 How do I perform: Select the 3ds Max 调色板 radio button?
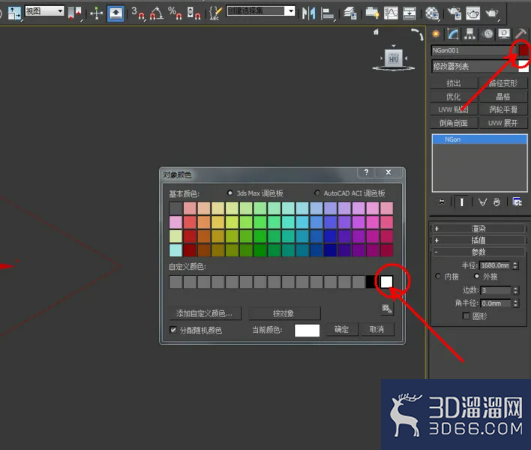pyautogui.click(x=230, y=193)
